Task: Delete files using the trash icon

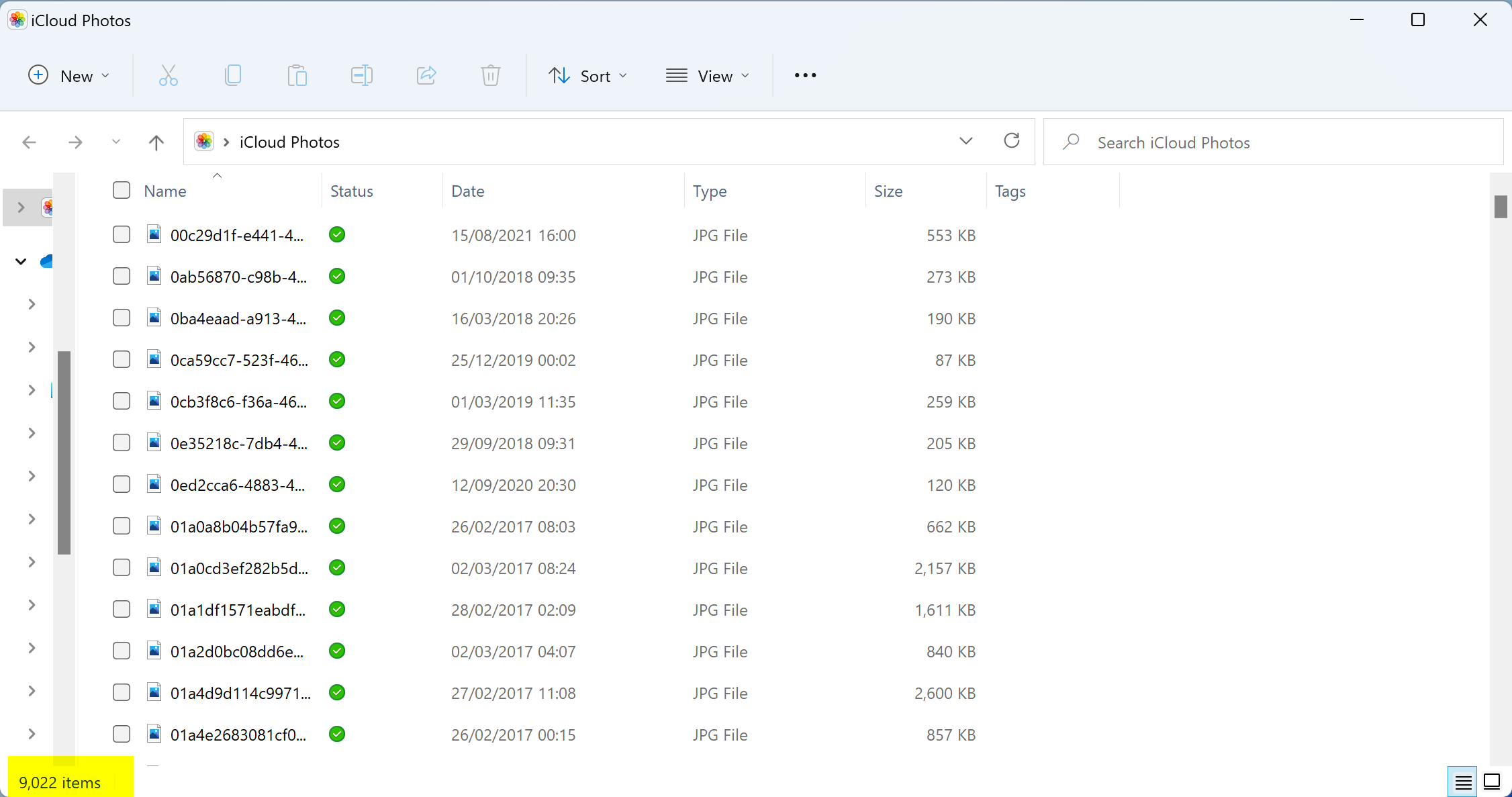Action: [490, 75]
